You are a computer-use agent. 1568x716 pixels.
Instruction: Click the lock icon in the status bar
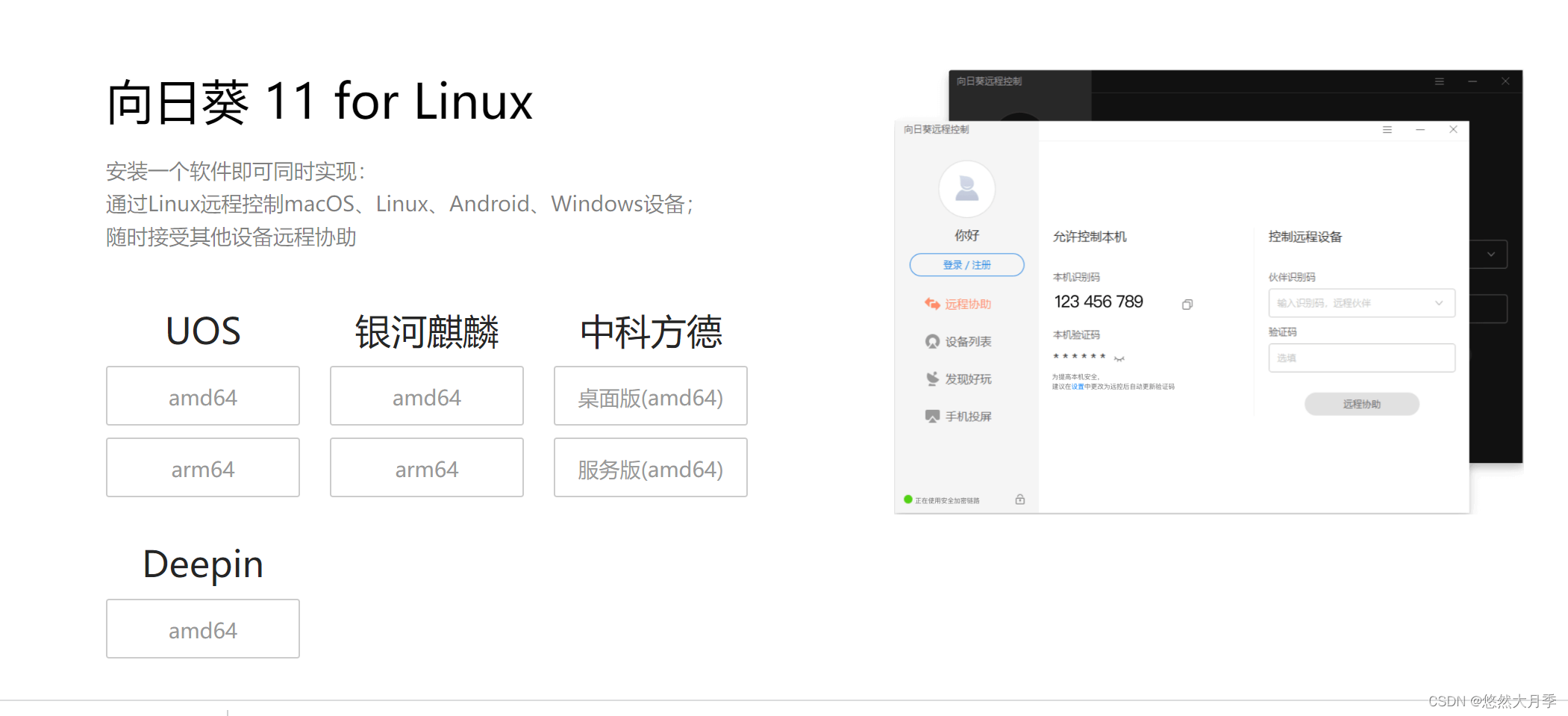point(1019,499)
